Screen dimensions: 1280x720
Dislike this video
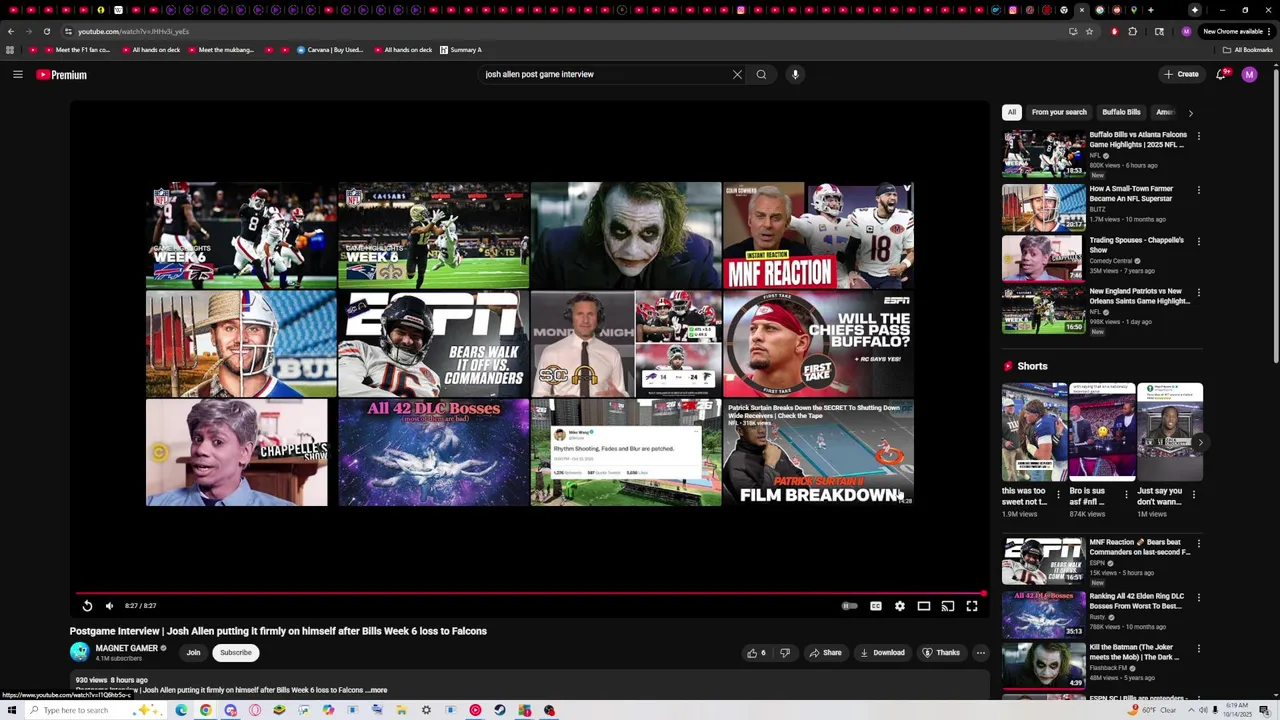(x=785, y=653)
